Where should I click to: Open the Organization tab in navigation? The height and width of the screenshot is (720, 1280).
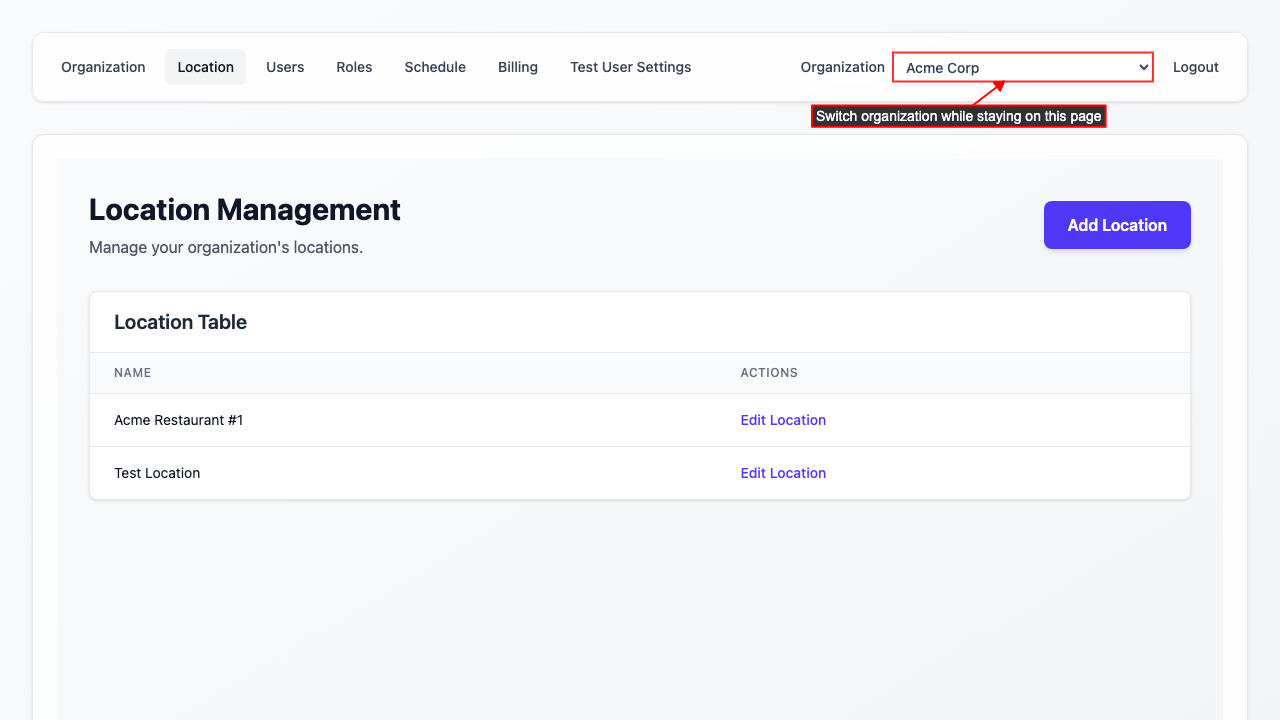coord(103,67)
